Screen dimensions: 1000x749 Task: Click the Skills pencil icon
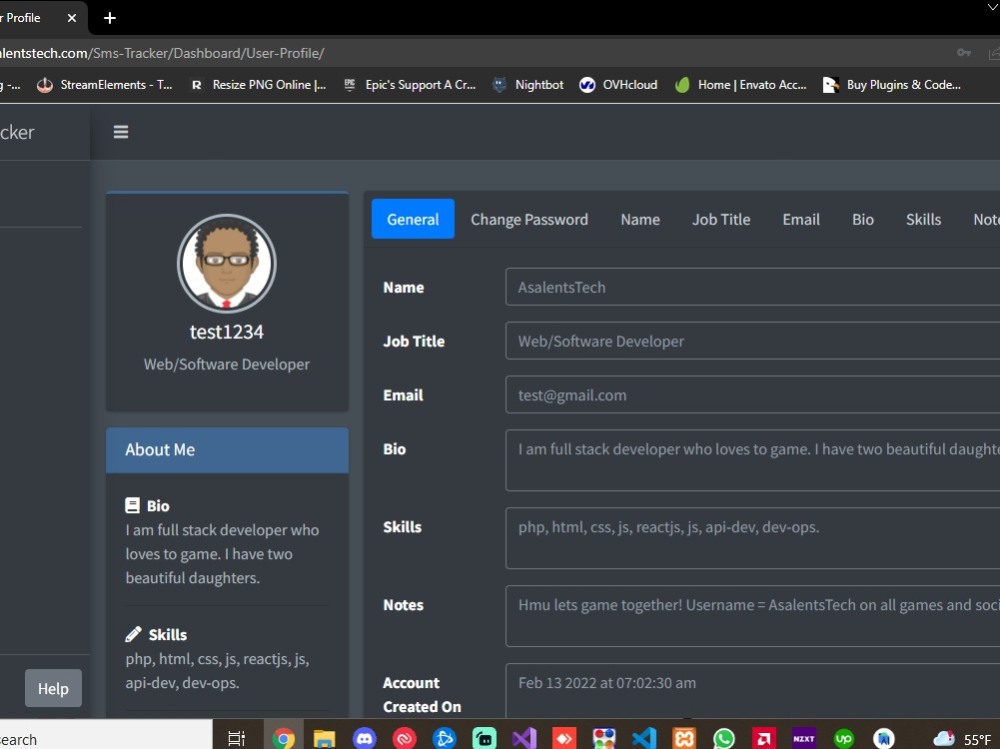[x=133, y=634]
